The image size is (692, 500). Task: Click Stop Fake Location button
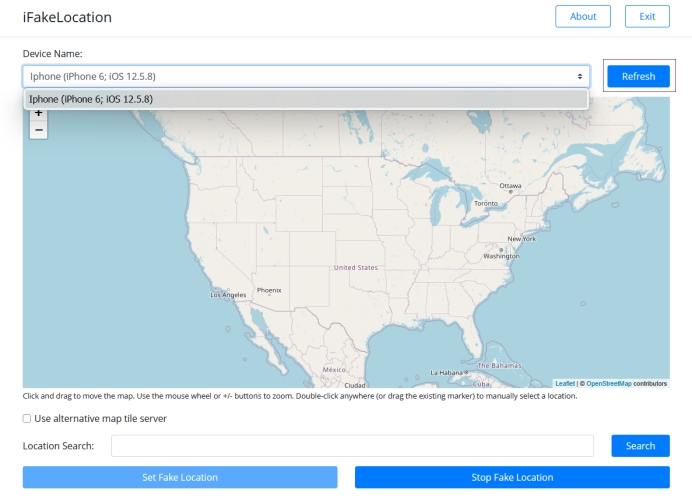pyautogui.click(x=512, y=477)
